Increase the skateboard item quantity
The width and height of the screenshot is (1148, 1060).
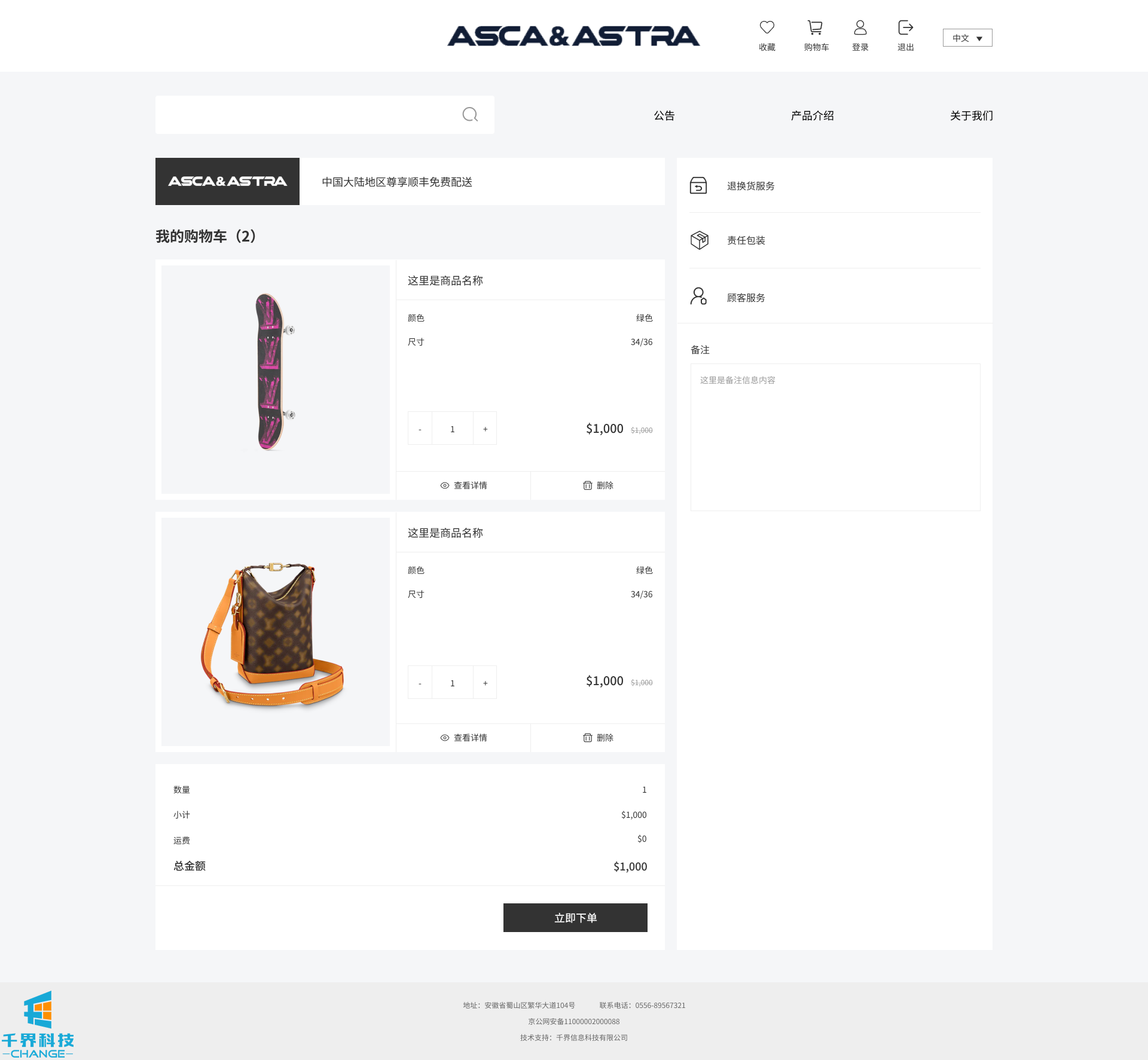tap(485, 429)
